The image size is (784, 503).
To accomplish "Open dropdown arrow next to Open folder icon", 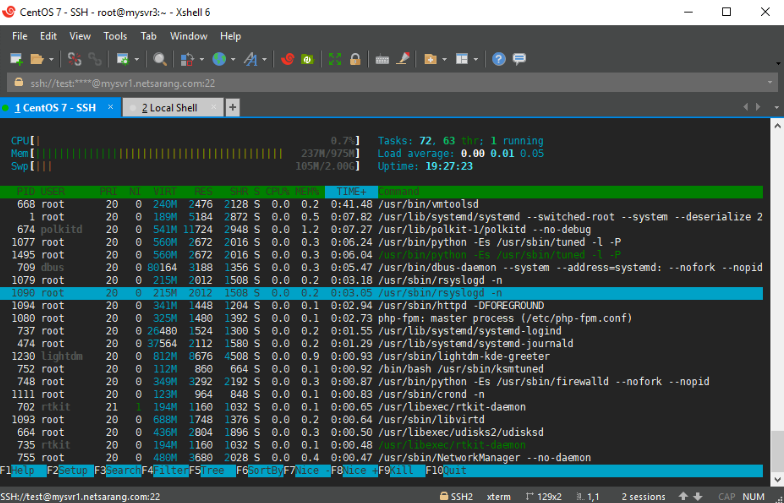I will [51, 60].
